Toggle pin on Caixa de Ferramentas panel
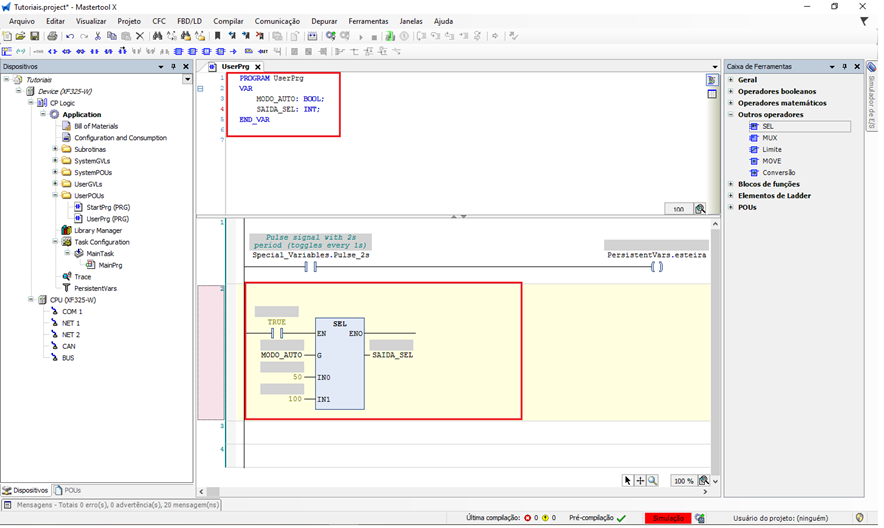Screen dimensions: 884x528 pos(845,66)
